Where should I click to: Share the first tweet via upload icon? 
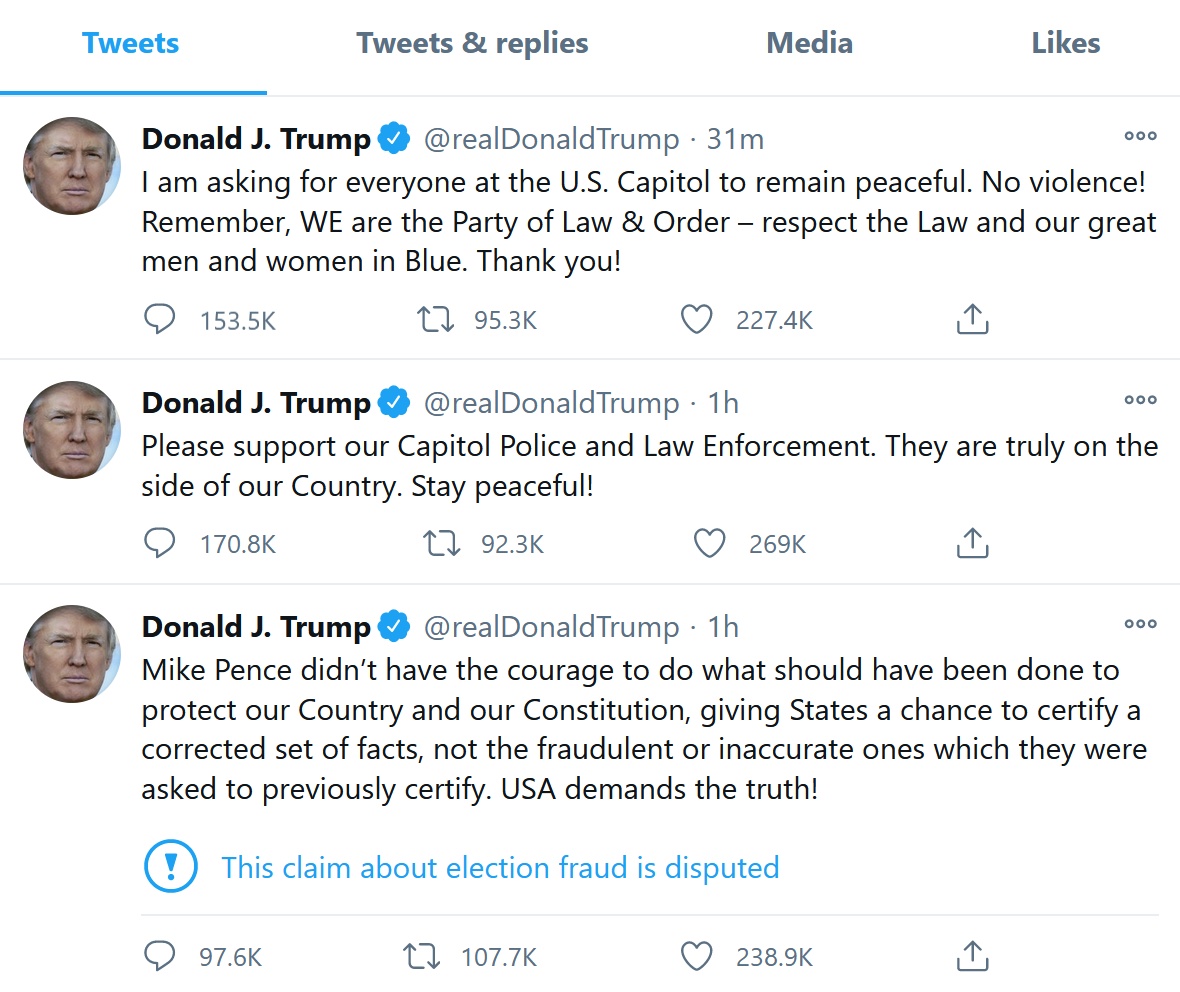point(972,320)
